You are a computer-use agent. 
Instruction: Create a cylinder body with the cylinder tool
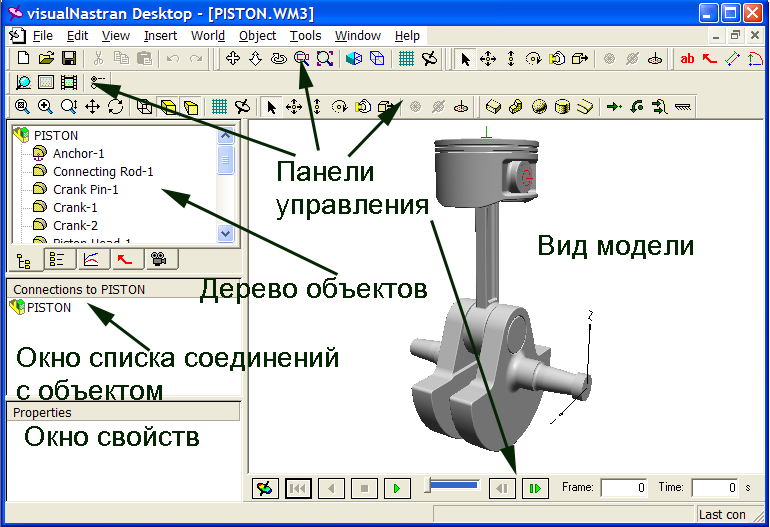tap(562, 107)
